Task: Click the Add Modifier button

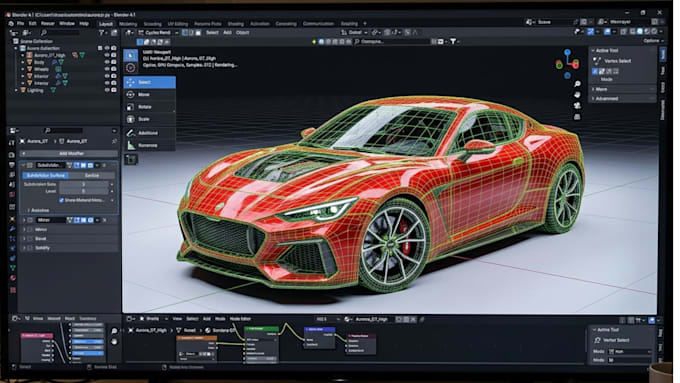Action: click(x=69, y=154)
